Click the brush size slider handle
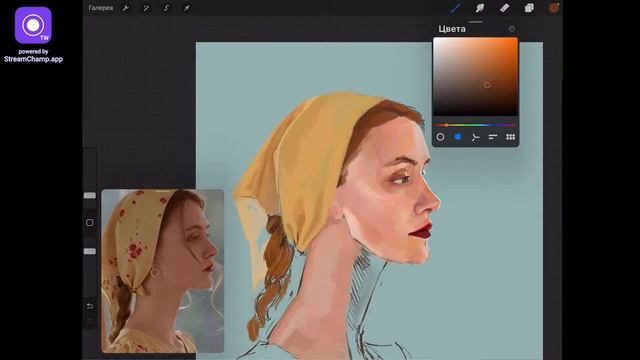 tap(90, 196)
